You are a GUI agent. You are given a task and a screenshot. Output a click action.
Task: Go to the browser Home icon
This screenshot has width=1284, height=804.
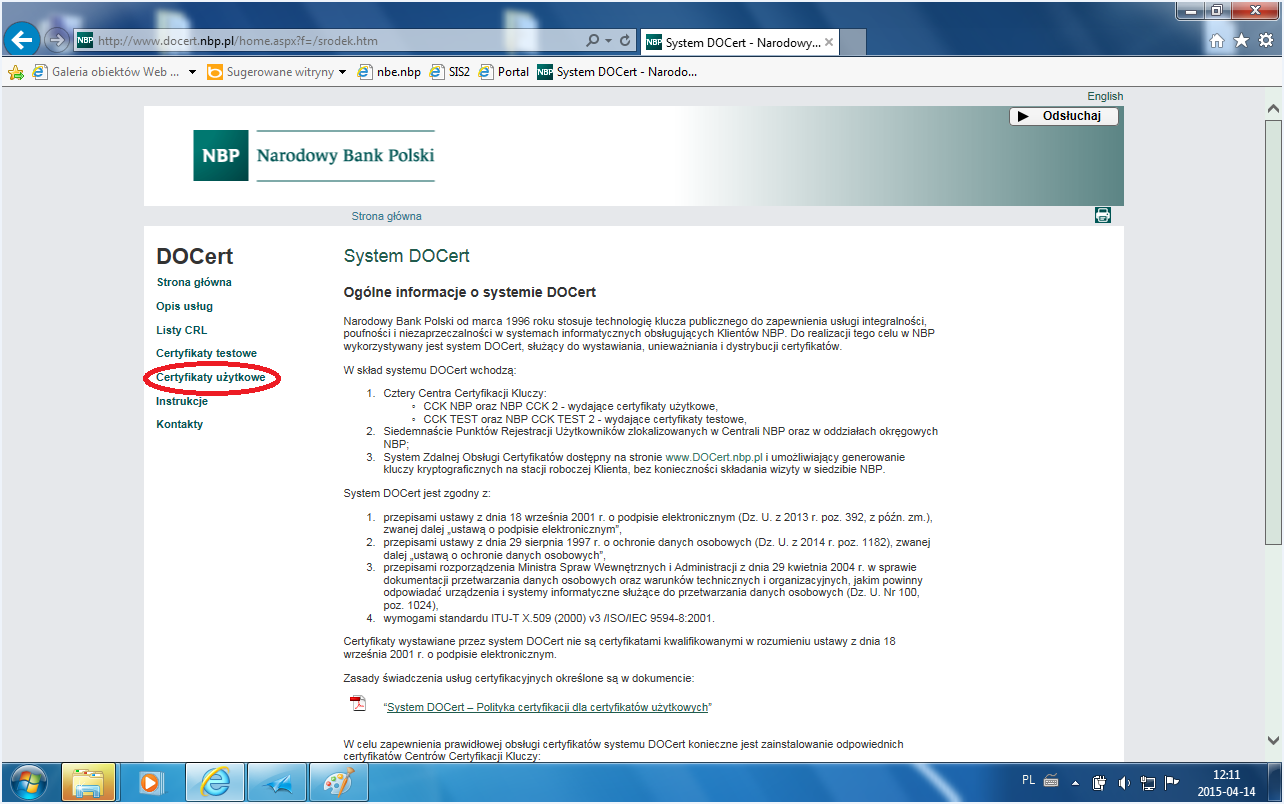pos(1217,41)
